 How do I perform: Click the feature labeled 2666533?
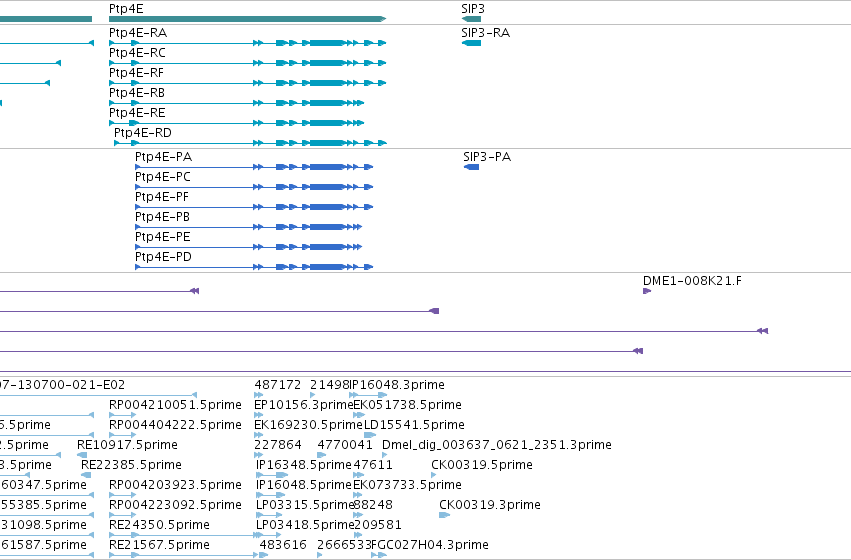[x=345, y=545]
